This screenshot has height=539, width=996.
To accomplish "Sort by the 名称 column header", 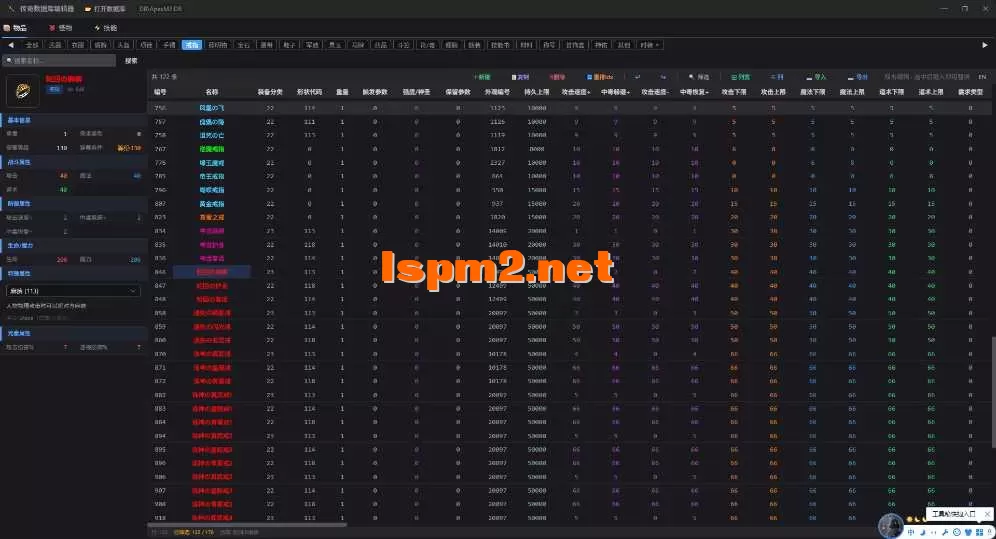I will (x=212, y=92).
